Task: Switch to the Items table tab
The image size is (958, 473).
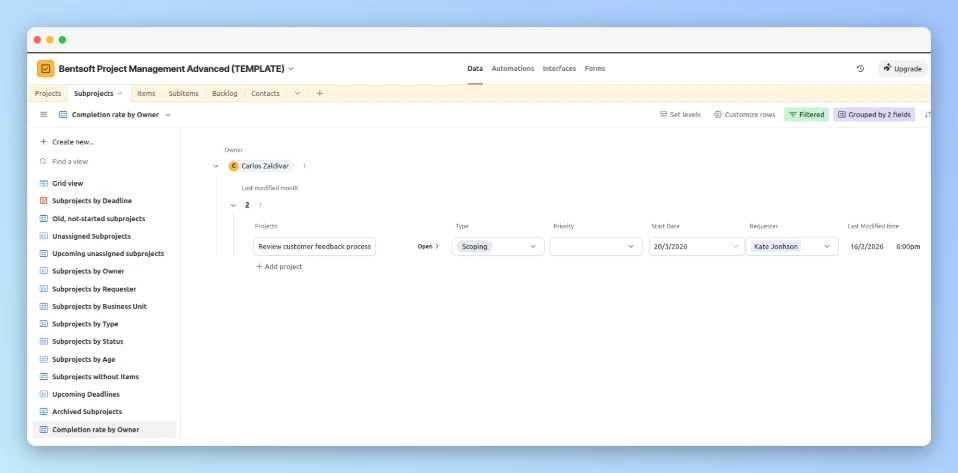Action: (x=146, y=94)
